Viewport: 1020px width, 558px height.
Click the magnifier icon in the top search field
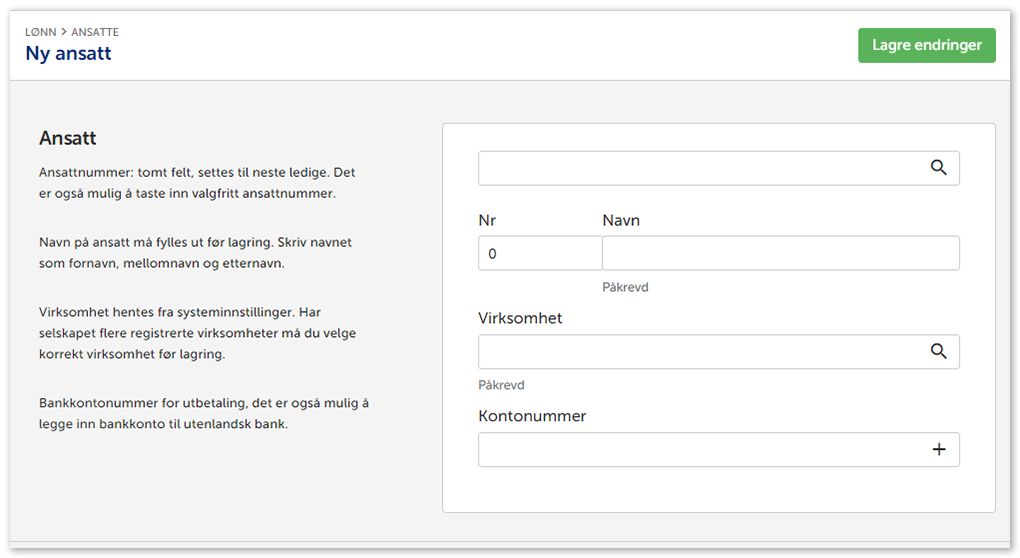pyautogui.click(x=938, y=168)
